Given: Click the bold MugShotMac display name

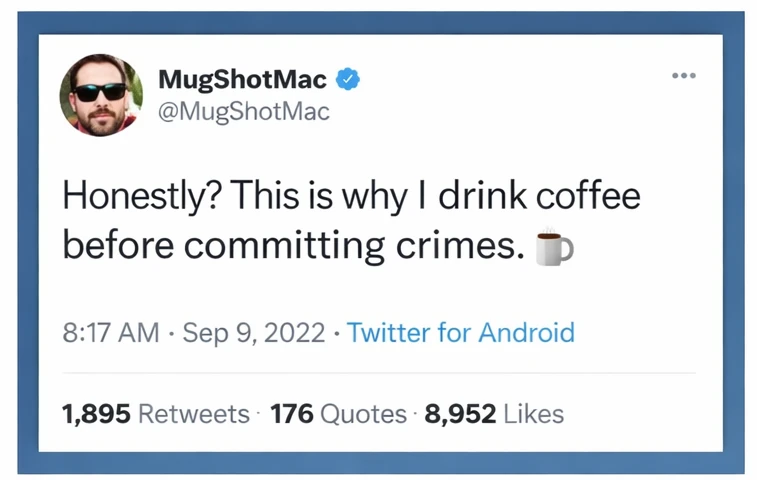Looking at the screenshot, I should (243, 80).
